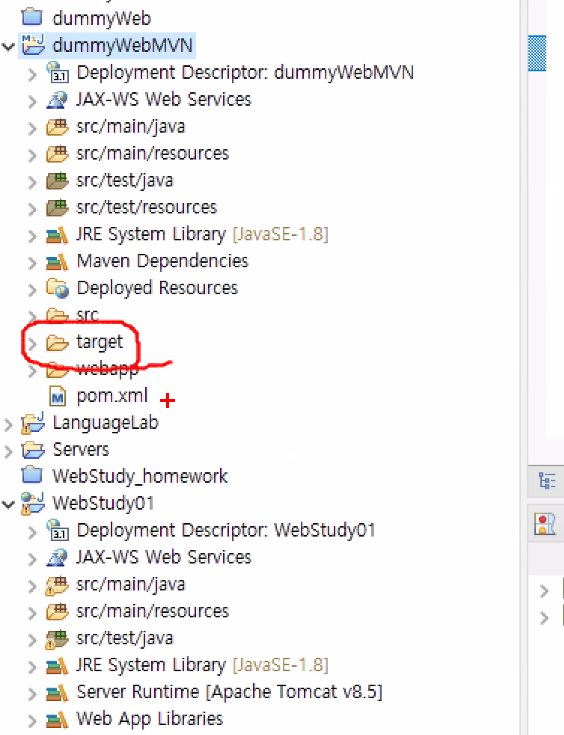This screenshot has height=735, width=564.
Task: Select the WebStudy_homework project
Action: [140, 476]
